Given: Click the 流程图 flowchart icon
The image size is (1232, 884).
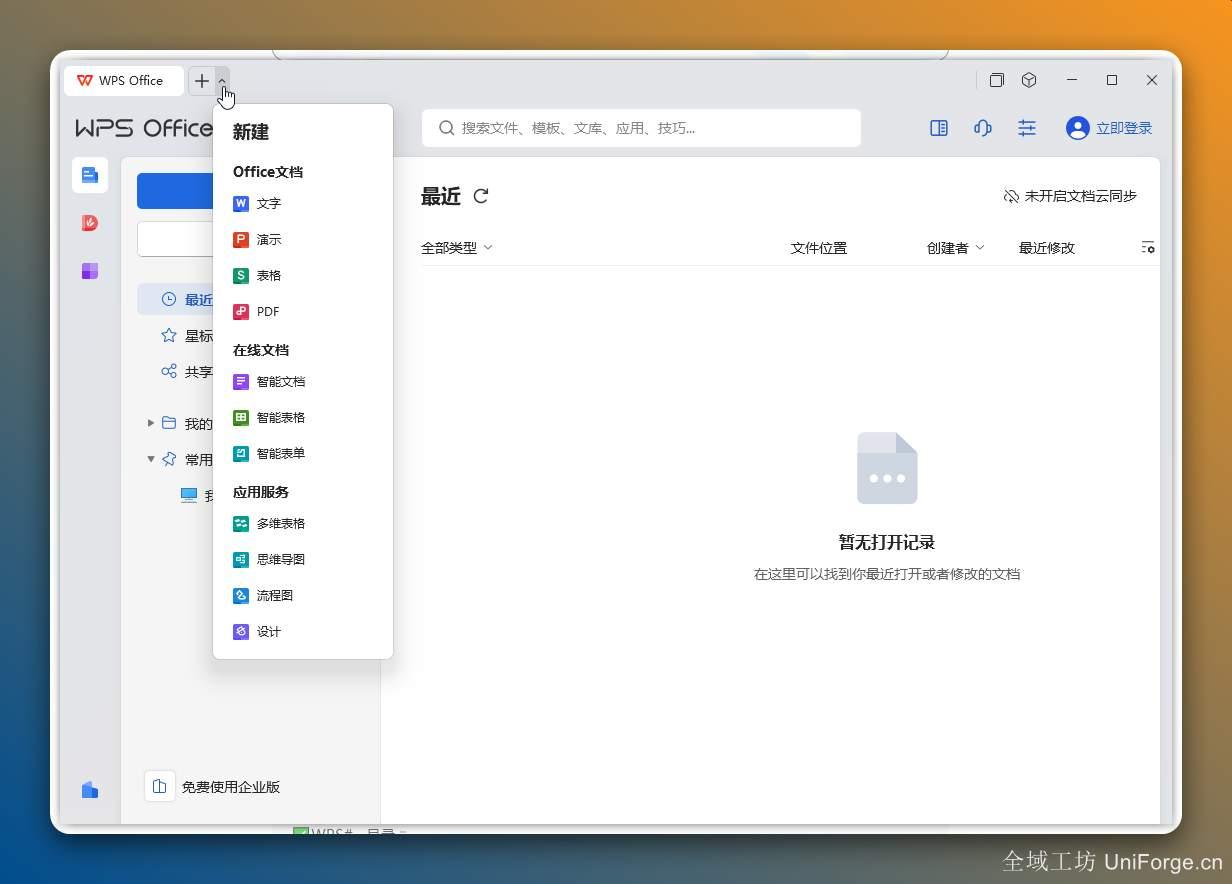Looking at the screenshot, I should (x=241, y=596).
